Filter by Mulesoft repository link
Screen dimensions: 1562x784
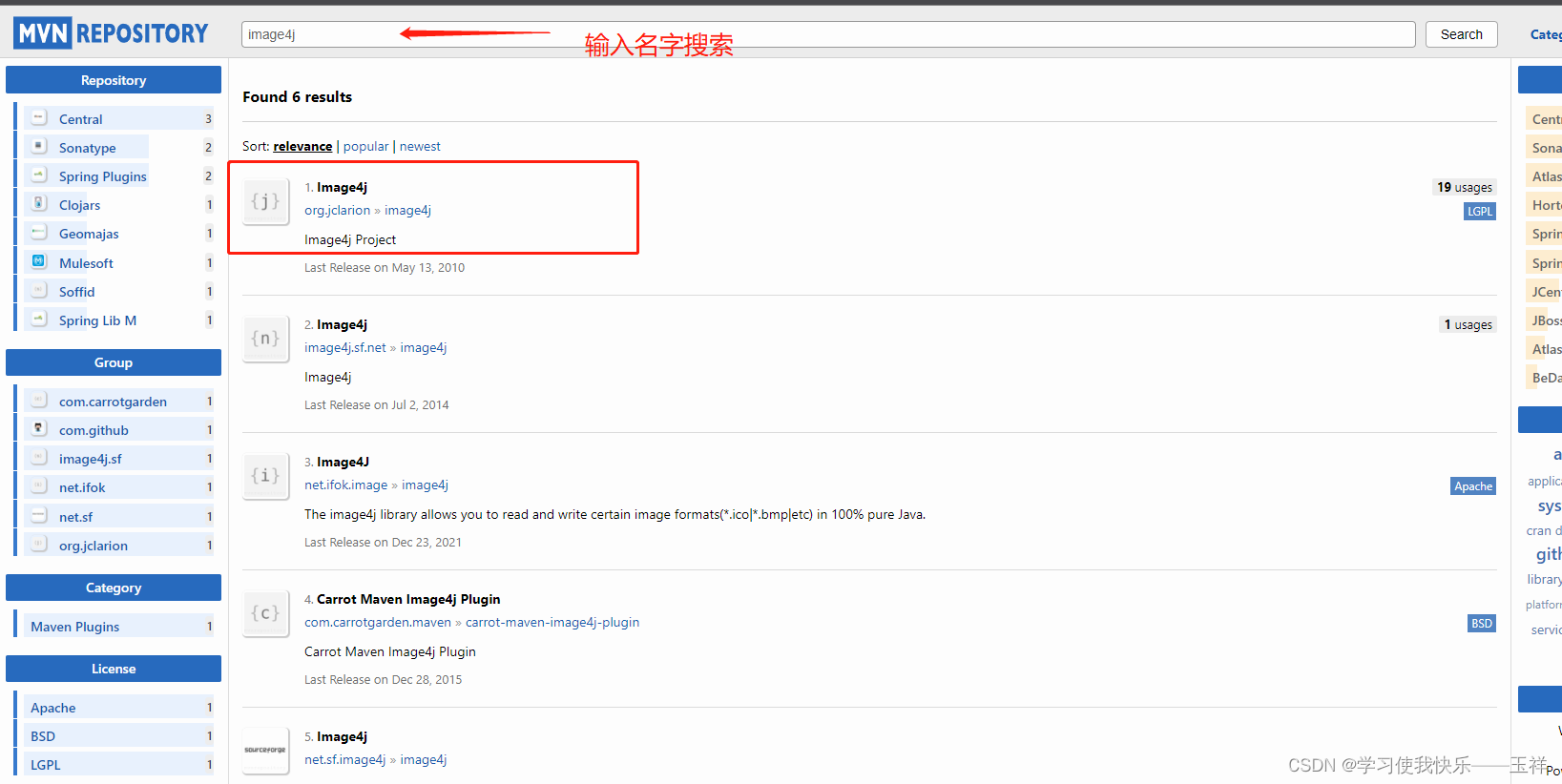[x=86, y=263]
